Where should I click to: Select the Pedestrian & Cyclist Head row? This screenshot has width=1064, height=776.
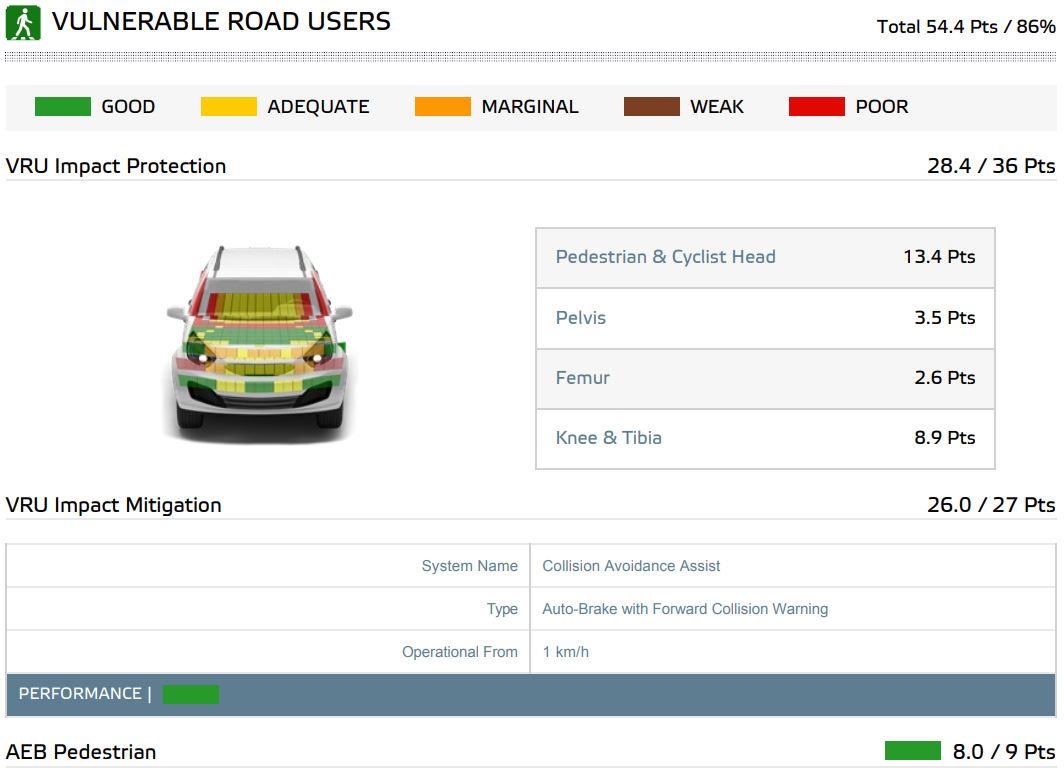click(x=765, y=257)
